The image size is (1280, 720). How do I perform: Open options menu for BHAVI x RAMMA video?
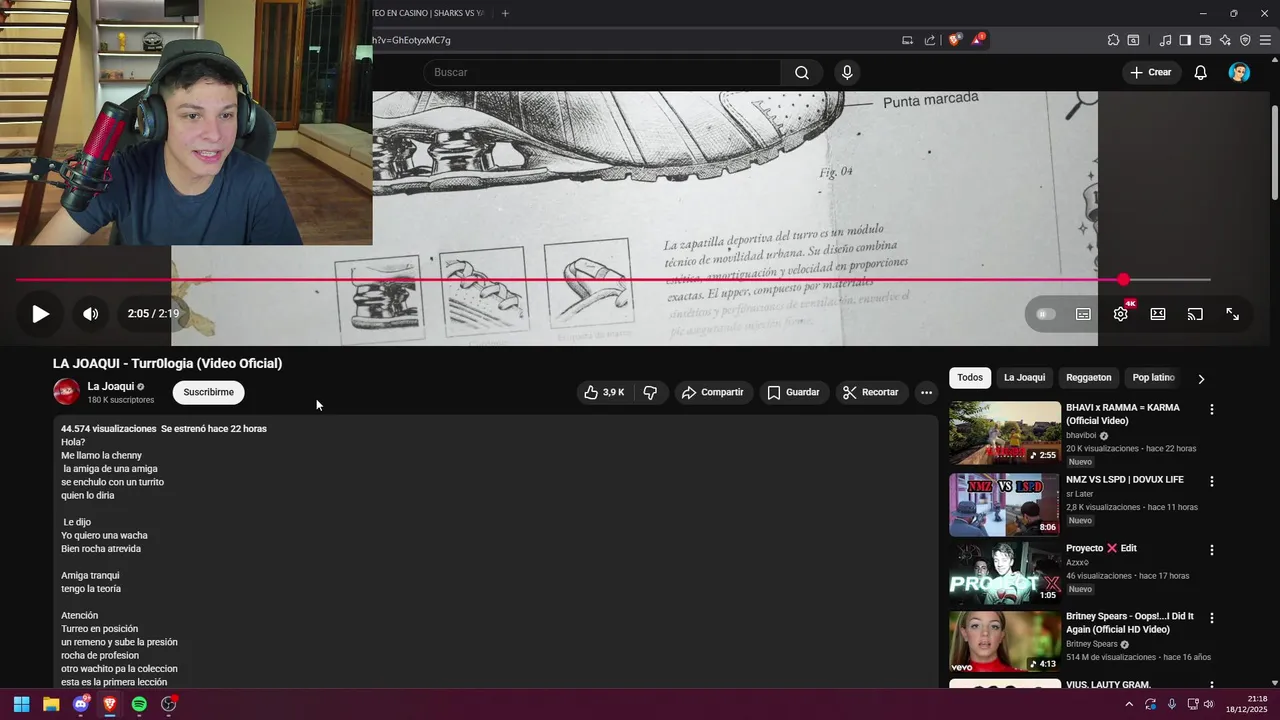tap(1212, 410)
